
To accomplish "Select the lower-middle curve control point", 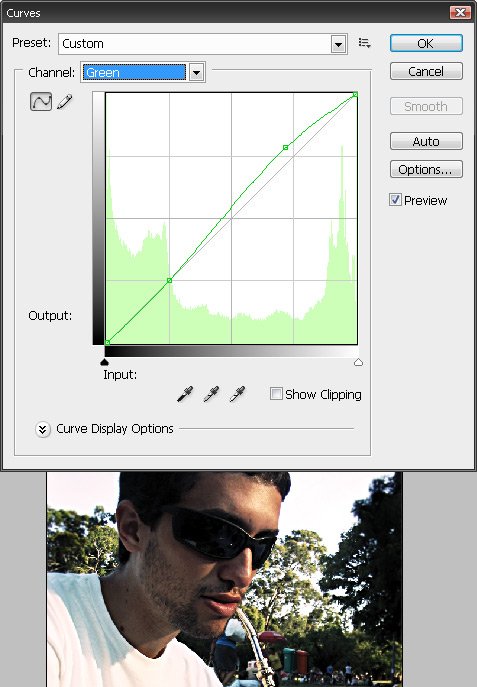I will (x=170, y=280).
